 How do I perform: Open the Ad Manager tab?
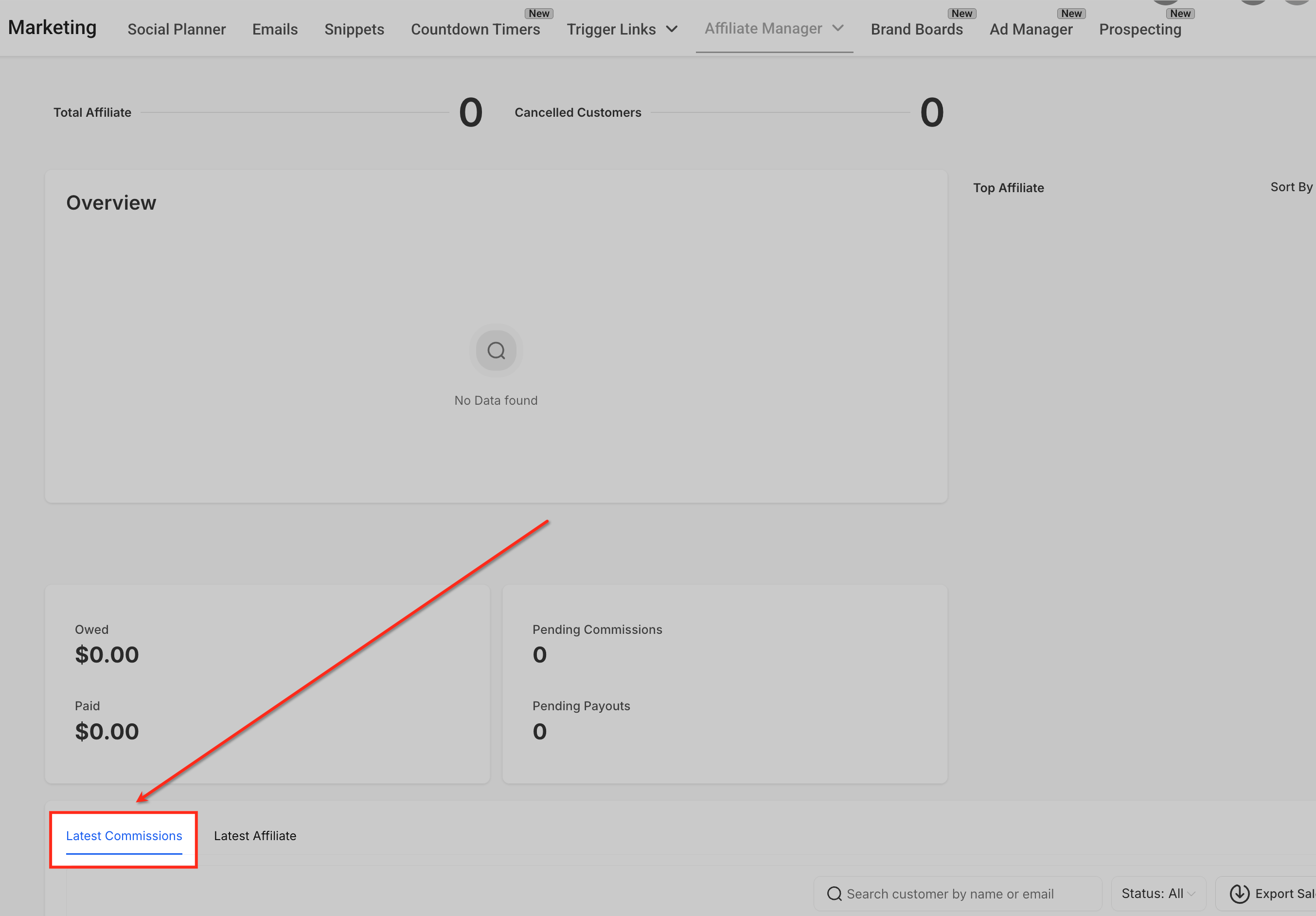tap(1031, 29)
